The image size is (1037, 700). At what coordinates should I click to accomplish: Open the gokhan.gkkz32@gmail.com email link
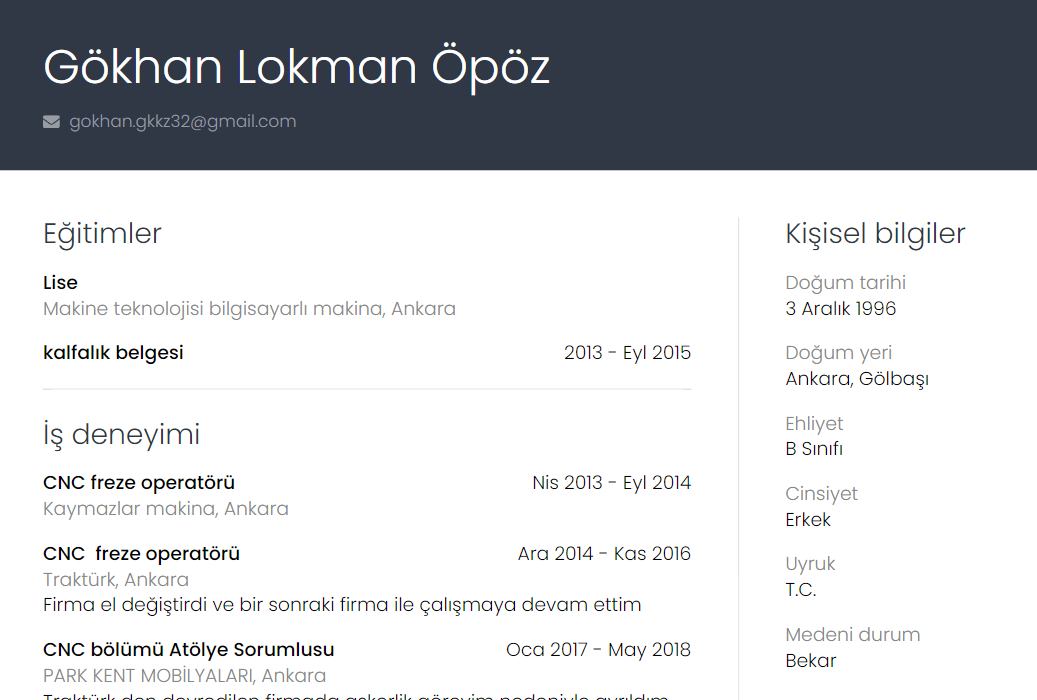tap(183, 122)
